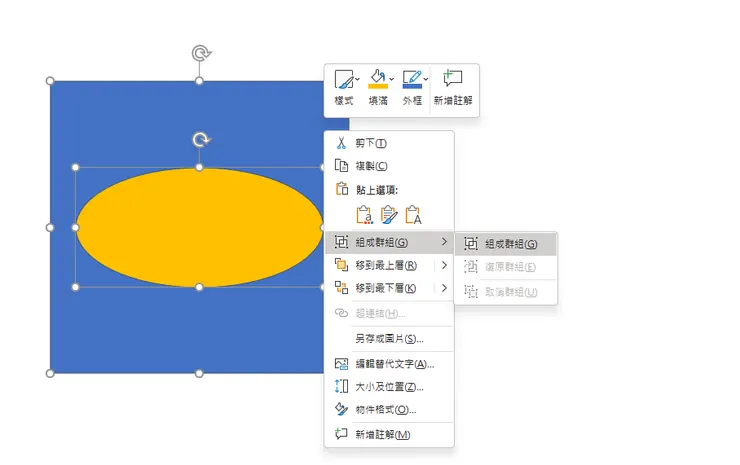Select the yellow ellipse shape
This screenshot has width=740, height=465.
tap(199, 228)
